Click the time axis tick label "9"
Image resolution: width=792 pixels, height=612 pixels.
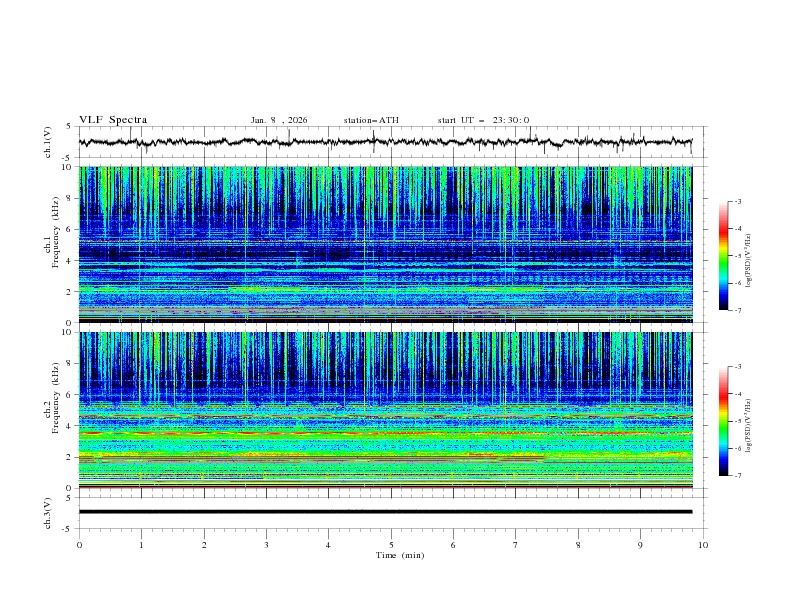pos(640,545)
